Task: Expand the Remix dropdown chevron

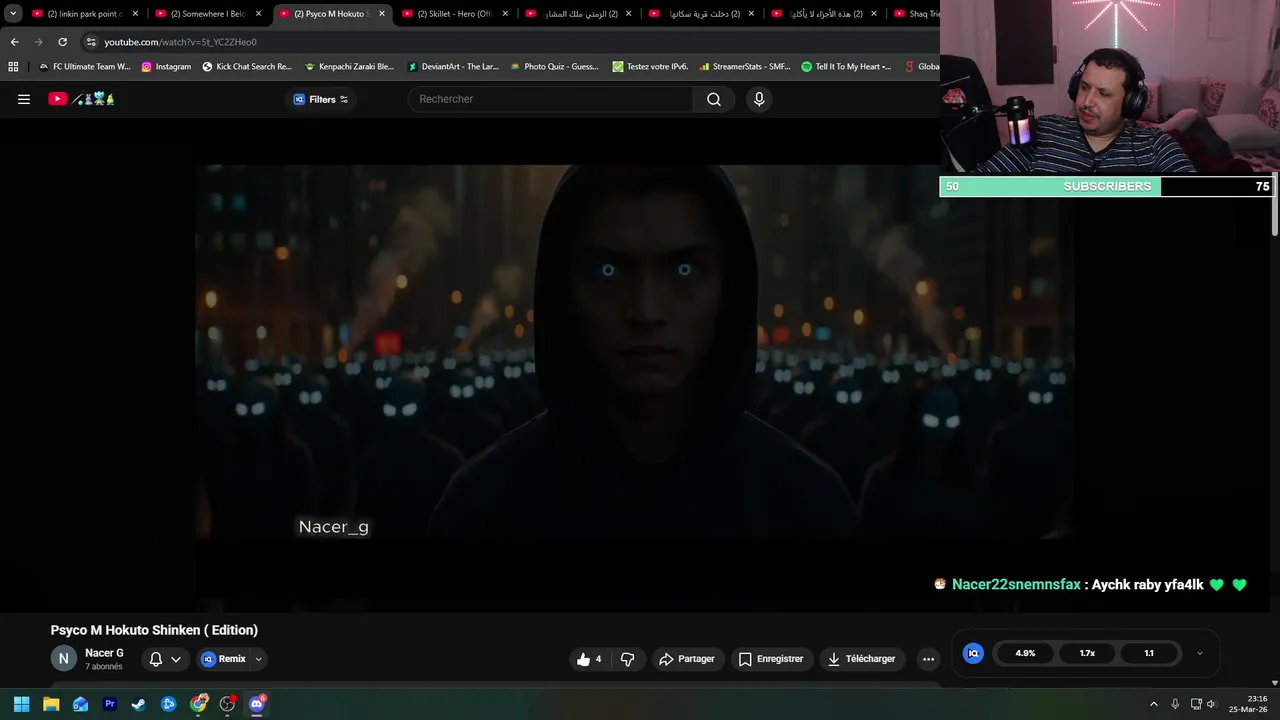Action: click(258, 659)
